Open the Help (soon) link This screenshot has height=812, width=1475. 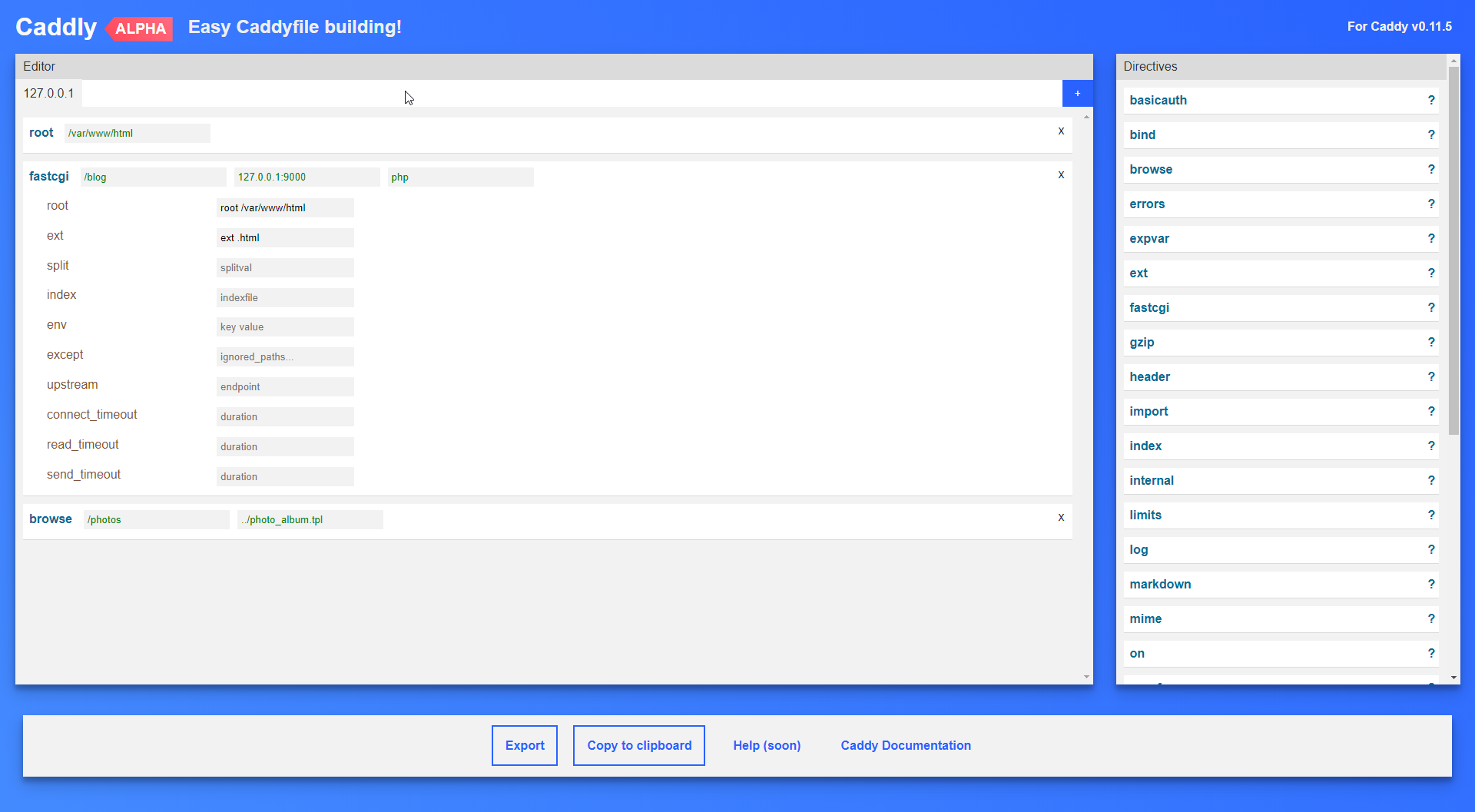coord(767,745)
